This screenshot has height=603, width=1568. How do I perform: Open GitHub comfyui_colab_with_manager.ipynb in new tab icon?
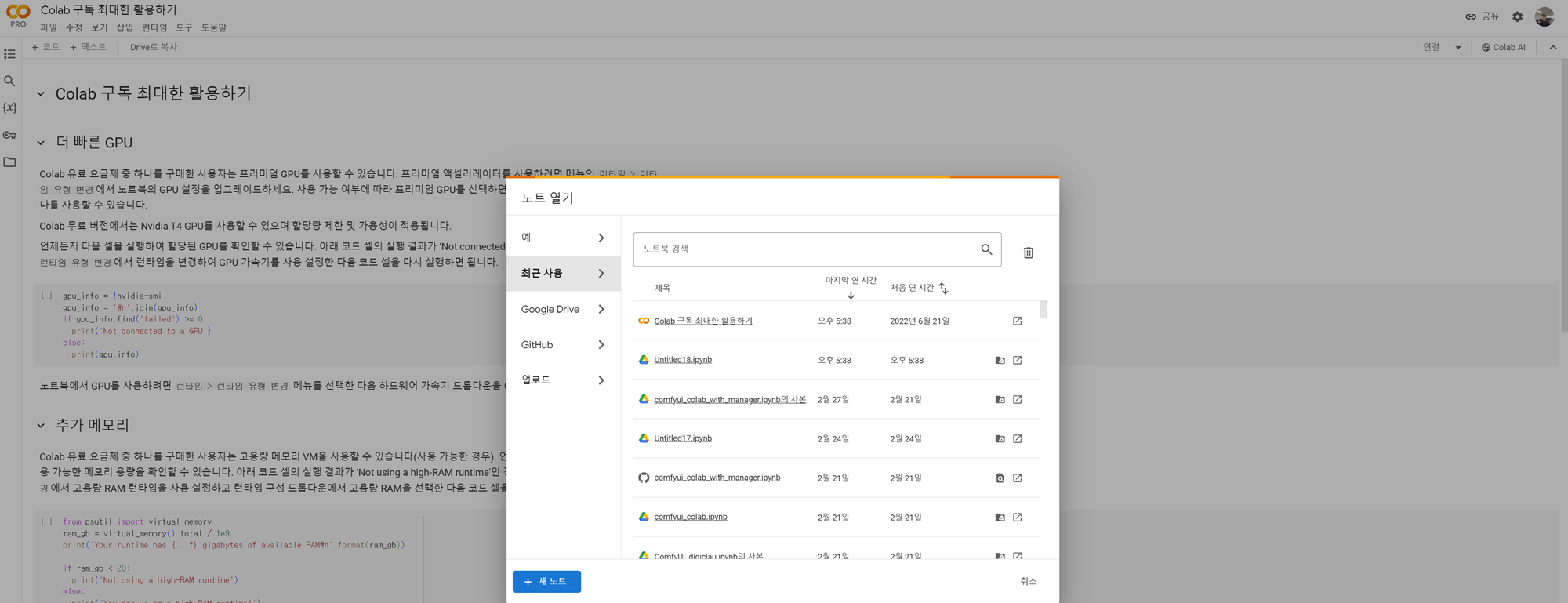click(1017, 478)
